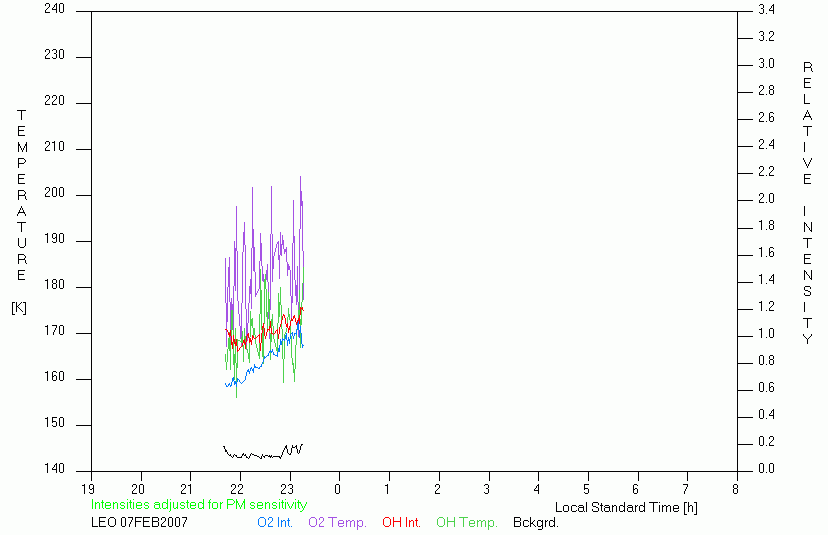Screen dimensions: 828x535
Task: Click the 'OH Int.' legend label
Action: (x=401, y=523)
